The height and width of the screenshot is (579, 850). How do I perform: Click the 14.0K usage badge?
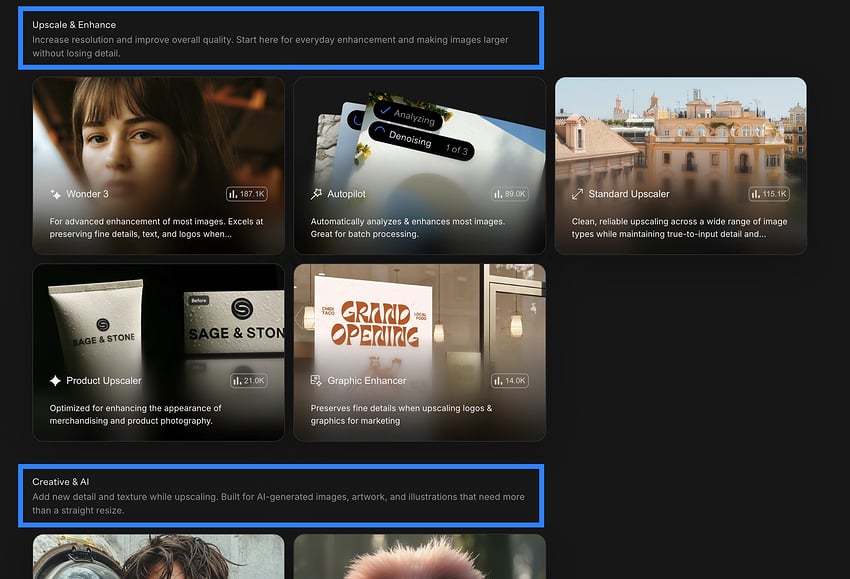coord(510,381)
